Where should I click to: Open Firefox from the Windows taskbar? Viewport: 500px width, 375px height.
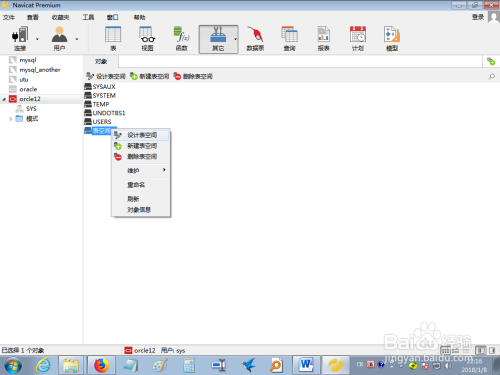(101, 365)
